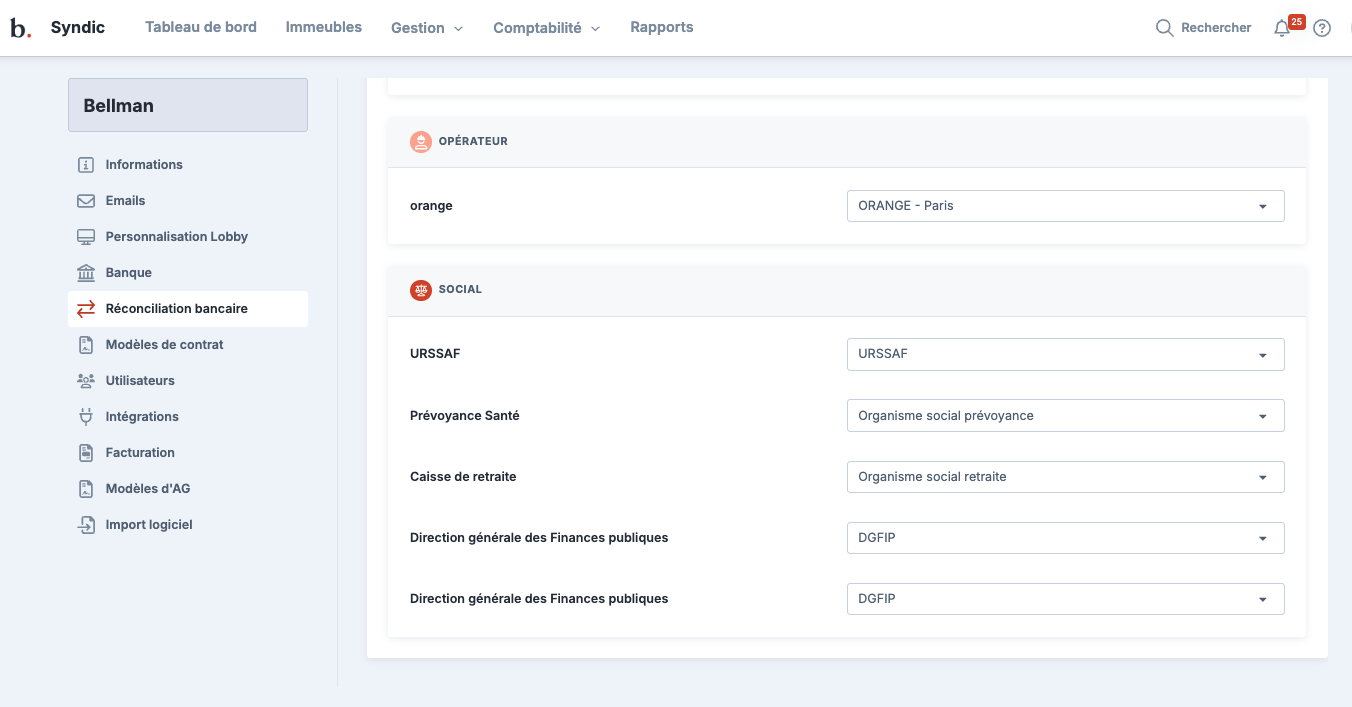
Task: Expand the Caisse de retraite dropdown
Action: pyautogui.click(x=1065, y=477)
